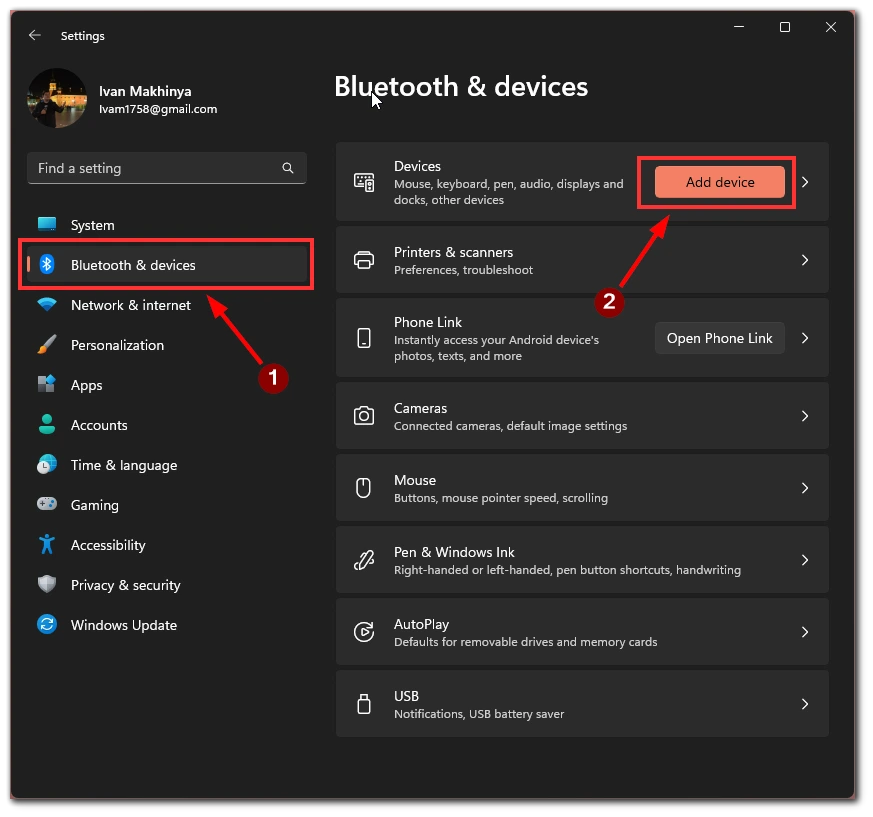Screen dimensions: 873x817
Task: Click the Windows Update sync icon
Action: (47, 624)
